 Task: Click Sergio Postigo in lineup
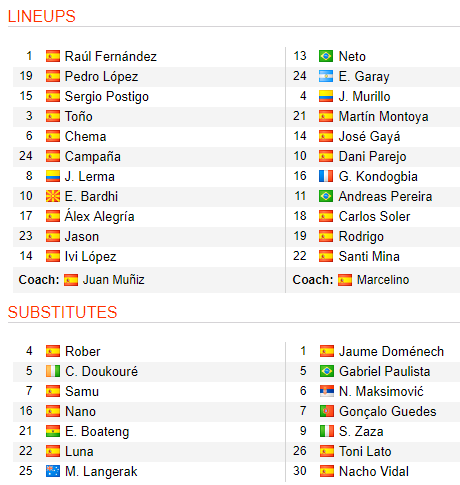107,96
